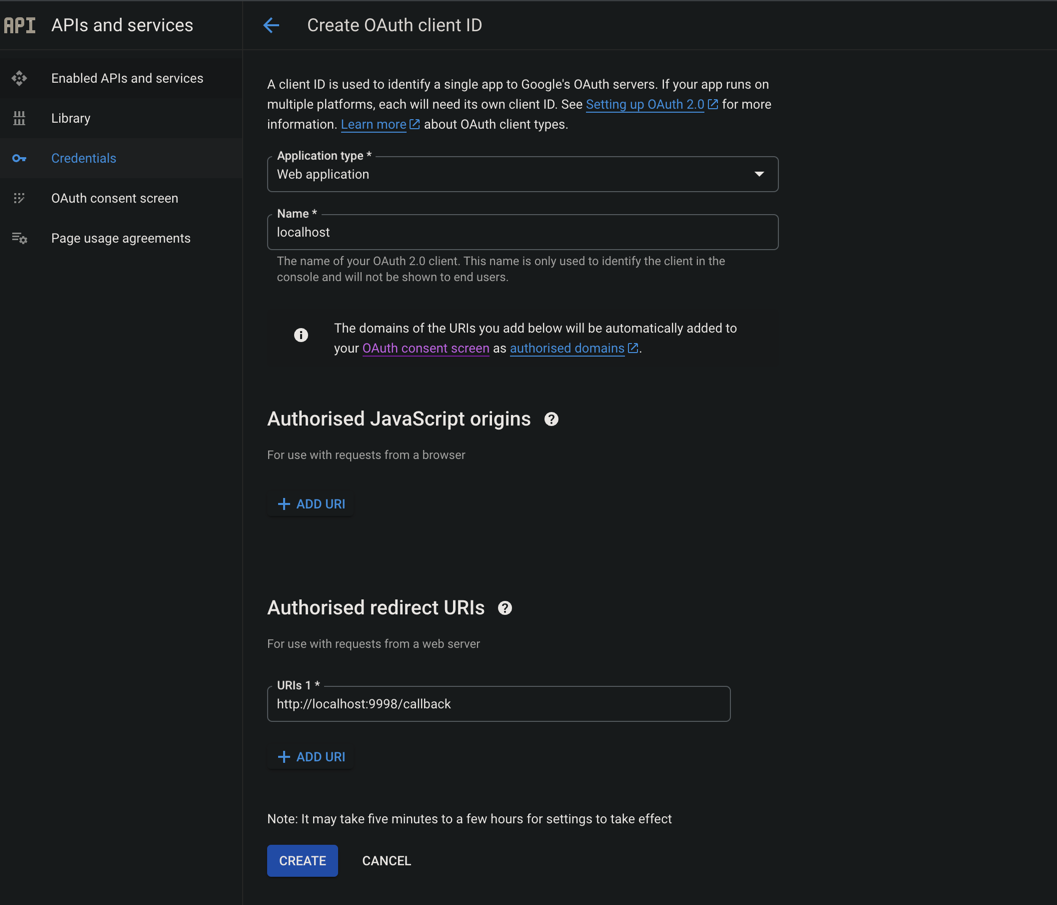Select Credentials in the sidebar
1057x905 pixels.
[121, 158]
